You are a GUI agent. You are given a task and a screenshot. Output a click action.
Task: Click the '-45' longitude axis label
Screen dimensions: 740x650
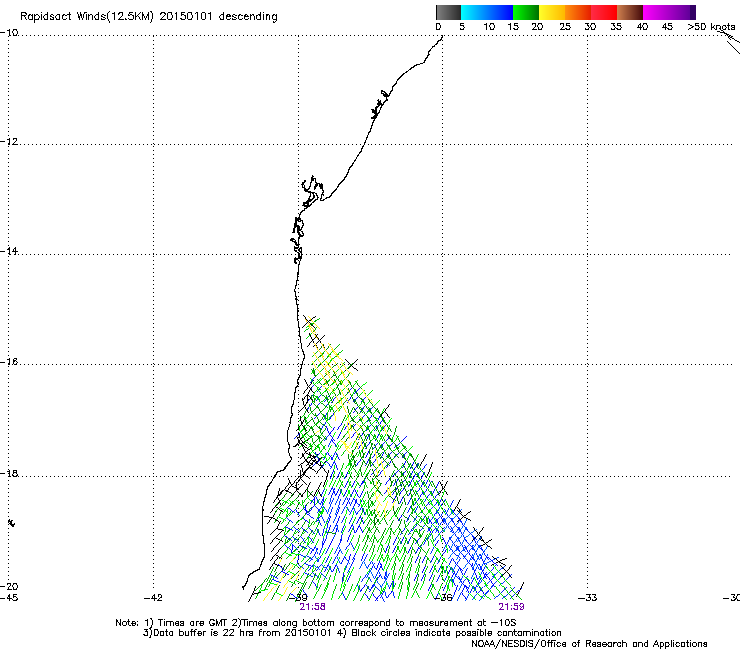pyautogui.click(x=9, y=598)
